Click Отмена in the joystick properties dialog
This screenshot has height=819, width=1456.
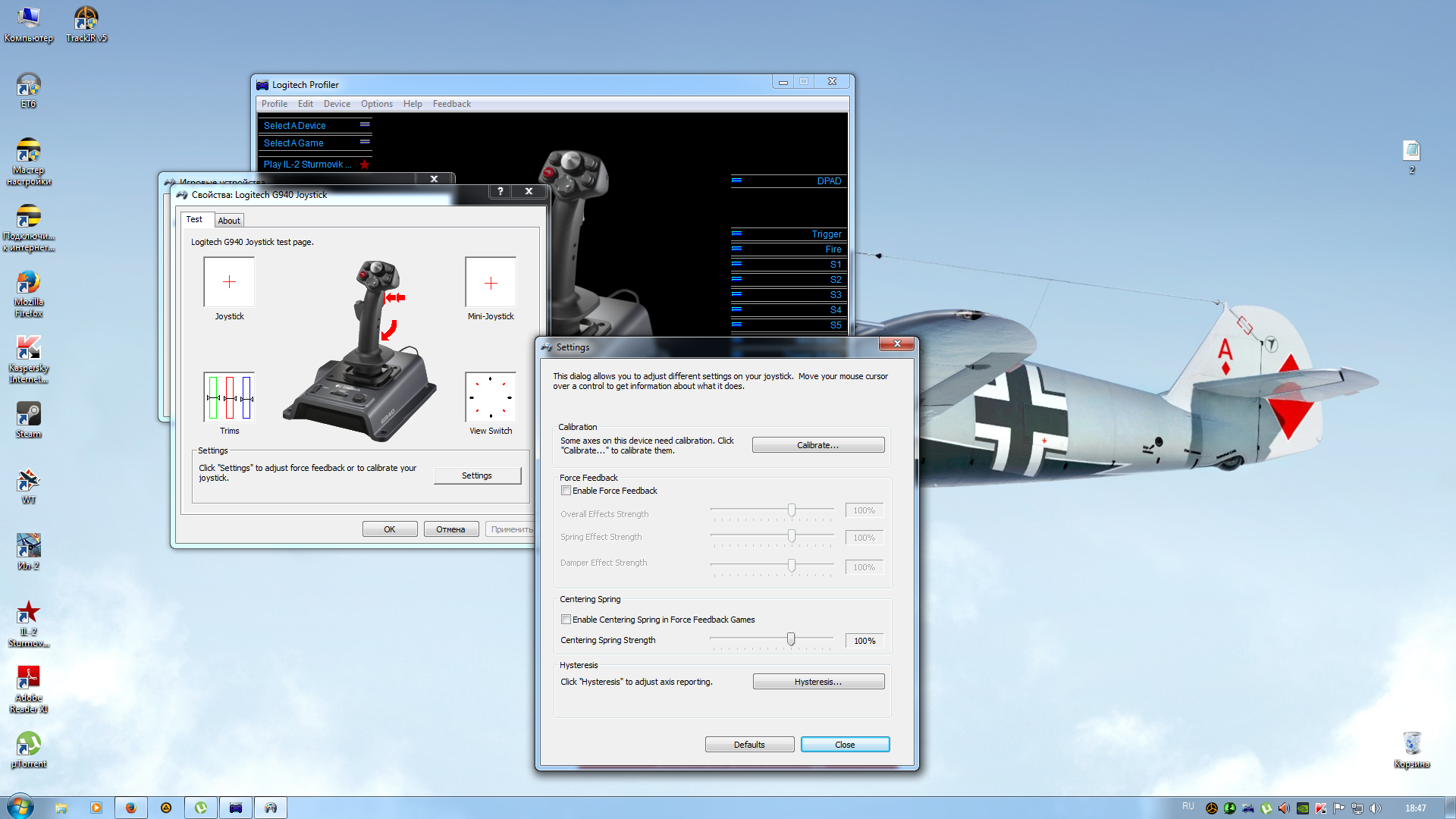point(450,529)
